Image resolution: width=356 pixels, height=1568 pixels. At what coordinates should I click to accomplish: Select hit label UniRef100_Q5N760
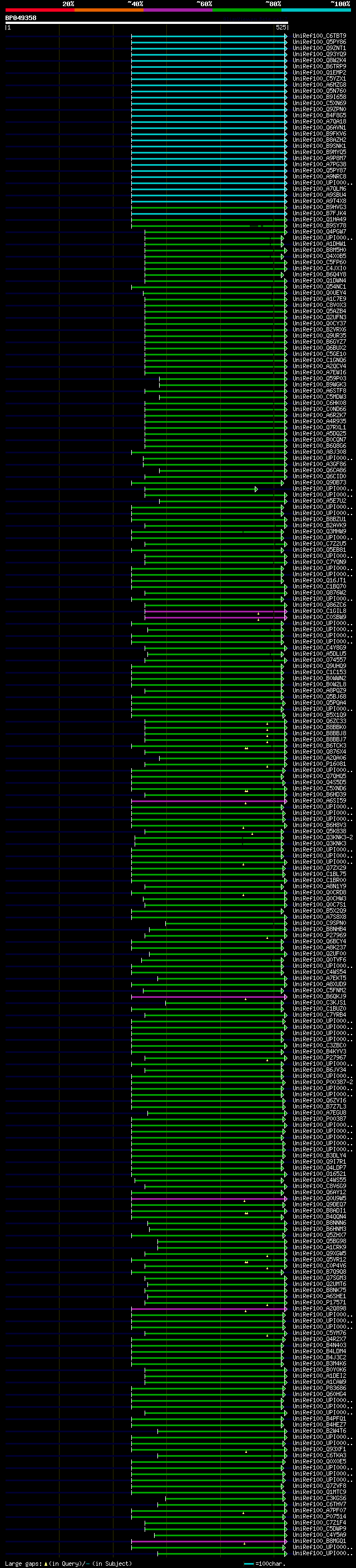pos(319,91)
